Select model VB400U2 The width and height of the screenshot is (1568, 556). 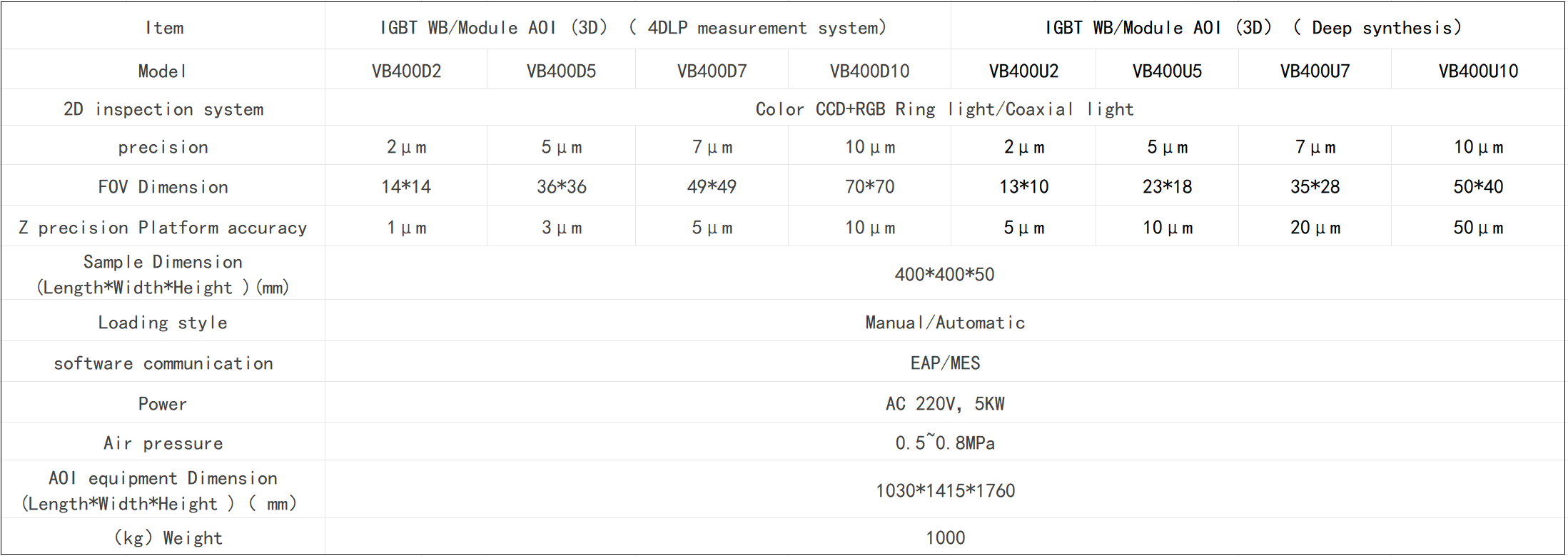tap(1023, 71)
